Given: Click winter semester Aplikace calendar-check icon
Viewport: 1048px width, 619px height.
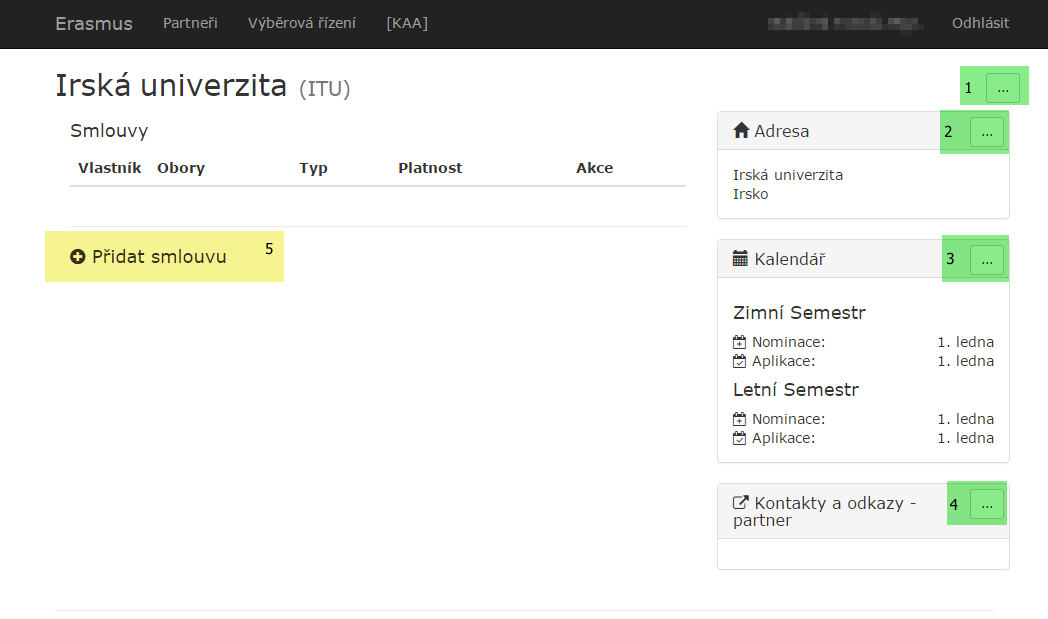Looking at the screenshot, I should pos(740,361).
